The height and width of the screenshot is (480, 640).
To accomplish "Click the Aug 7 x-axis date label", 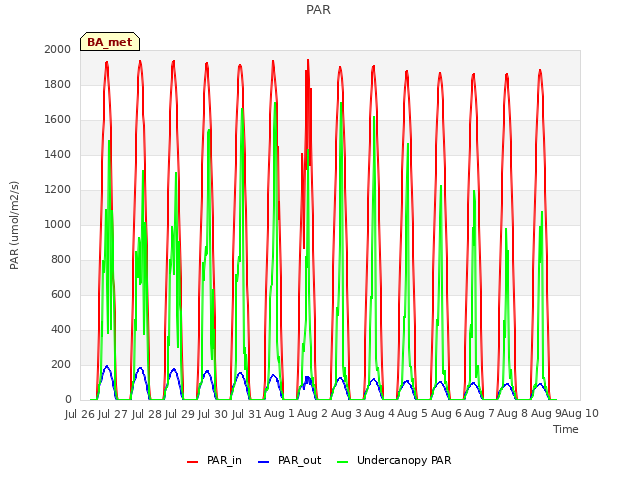I will (479, 414).
